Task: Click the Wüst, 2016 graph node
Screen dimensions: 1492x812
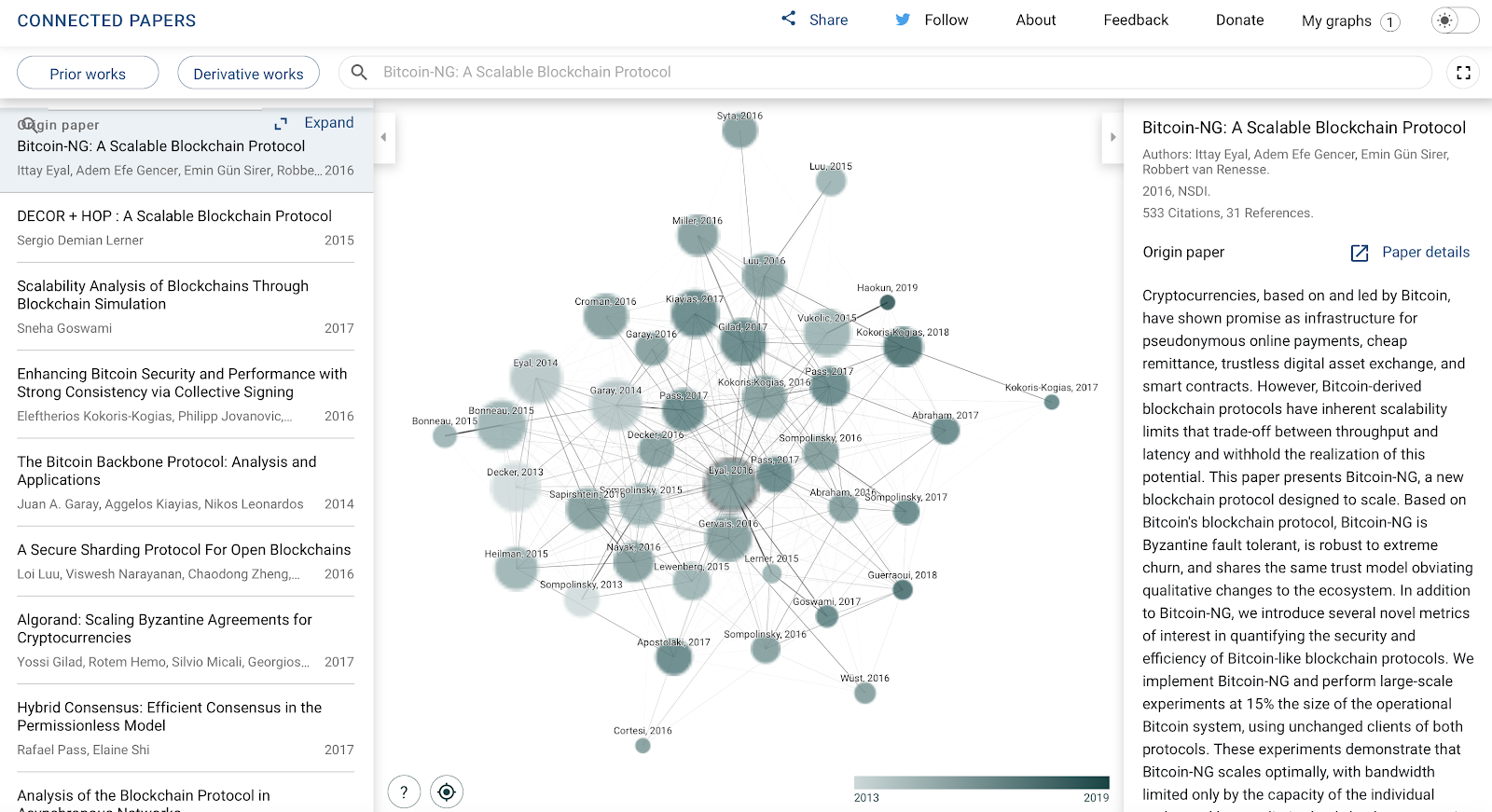Action: 865,693
